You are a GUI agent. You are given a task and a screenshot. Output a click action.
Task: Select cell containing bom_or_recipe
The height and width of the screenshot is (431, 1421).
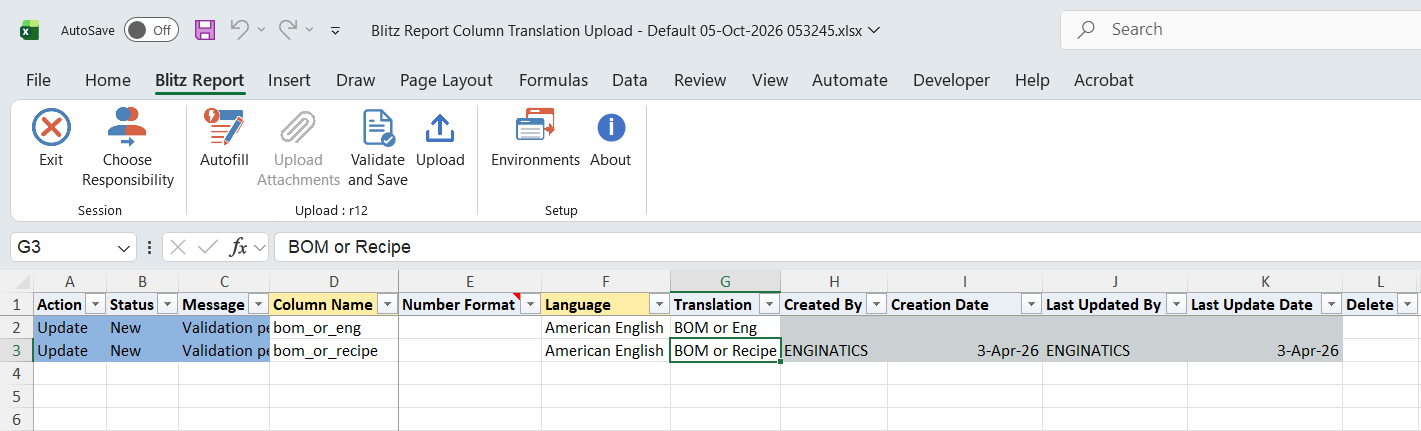[x=334, y=350]
